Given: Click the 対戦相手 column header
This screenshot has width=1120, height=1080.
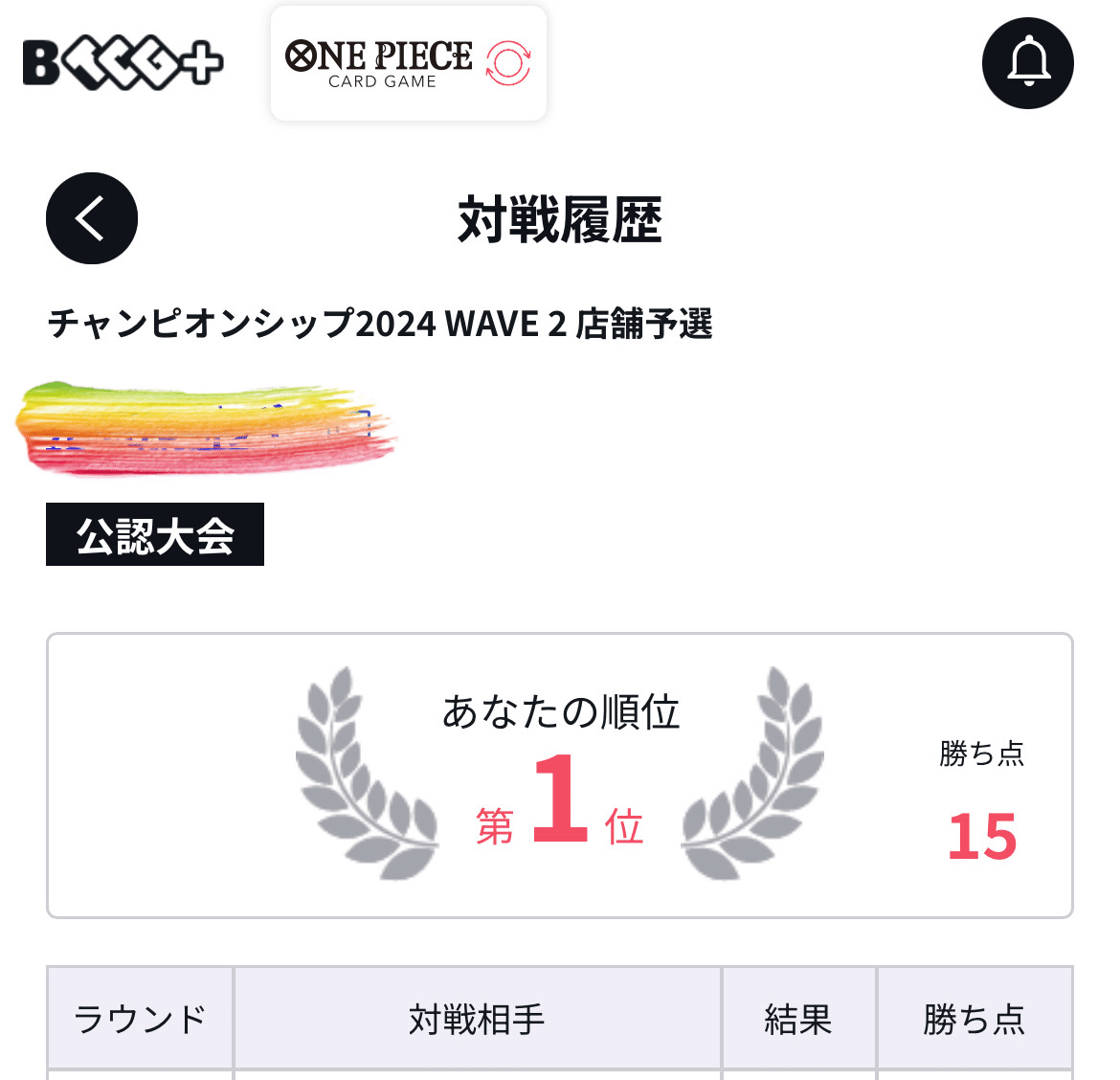Looking at the screenshot, I should point(477,1019).
